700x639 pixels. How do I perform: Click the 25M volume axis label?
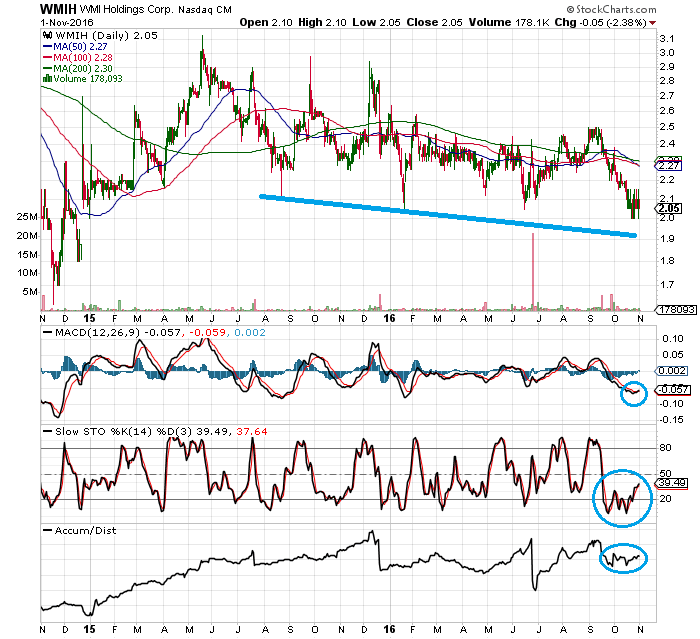(x=27, y=217)
